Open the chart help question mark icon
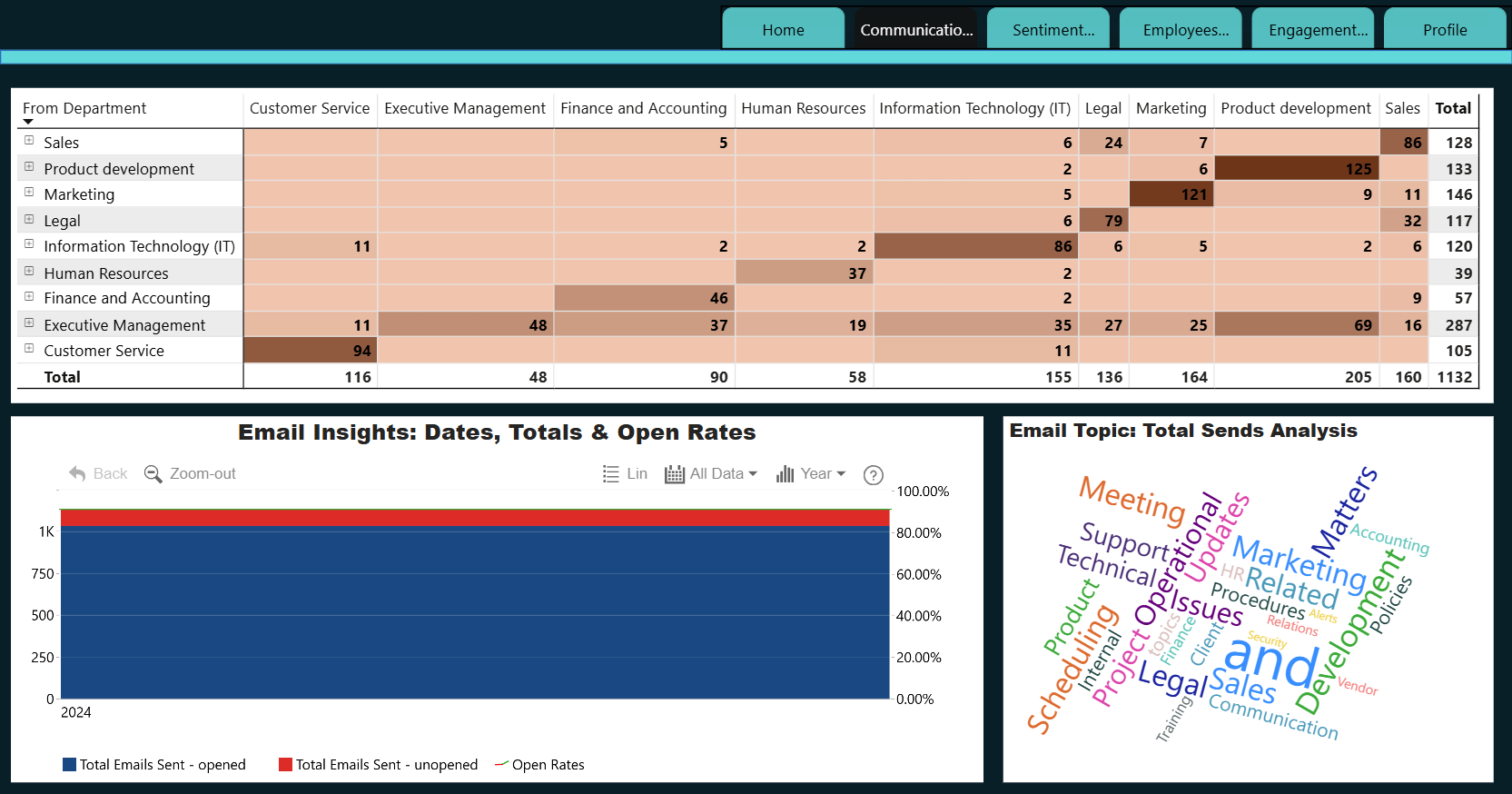1512x794 pixels. [x=874, y=475]
